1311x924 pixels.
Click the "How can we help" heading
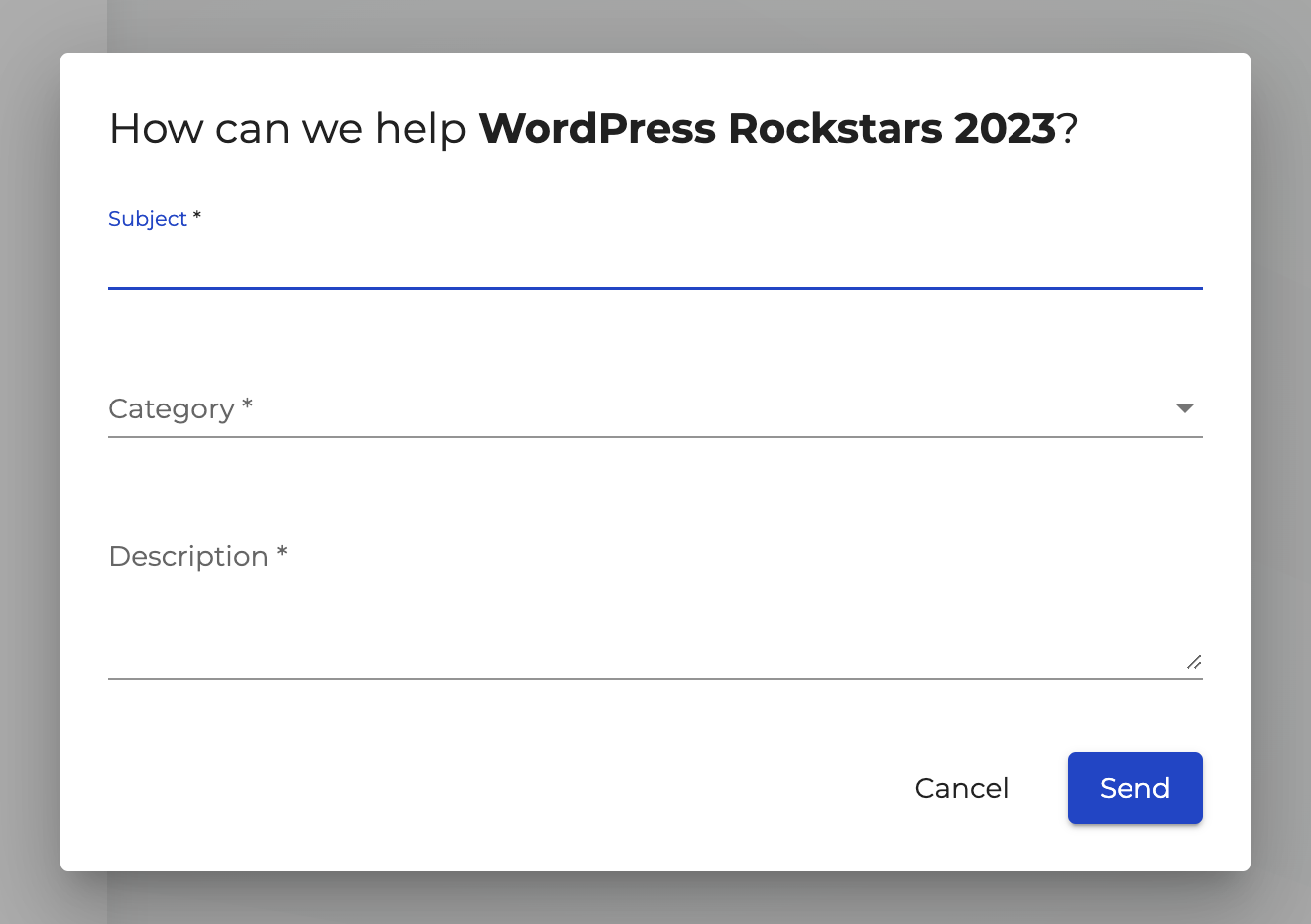pyautogui.click(x=288, y=129)
